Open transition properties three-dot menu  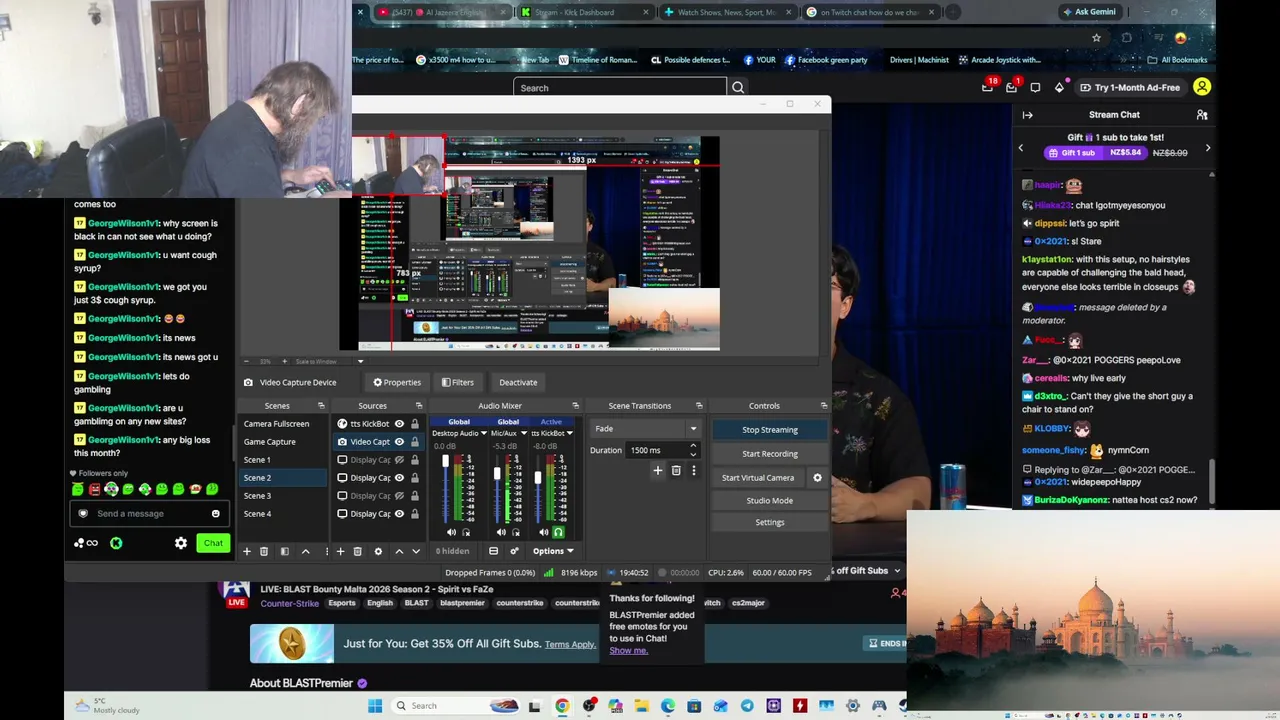point(694,470)
